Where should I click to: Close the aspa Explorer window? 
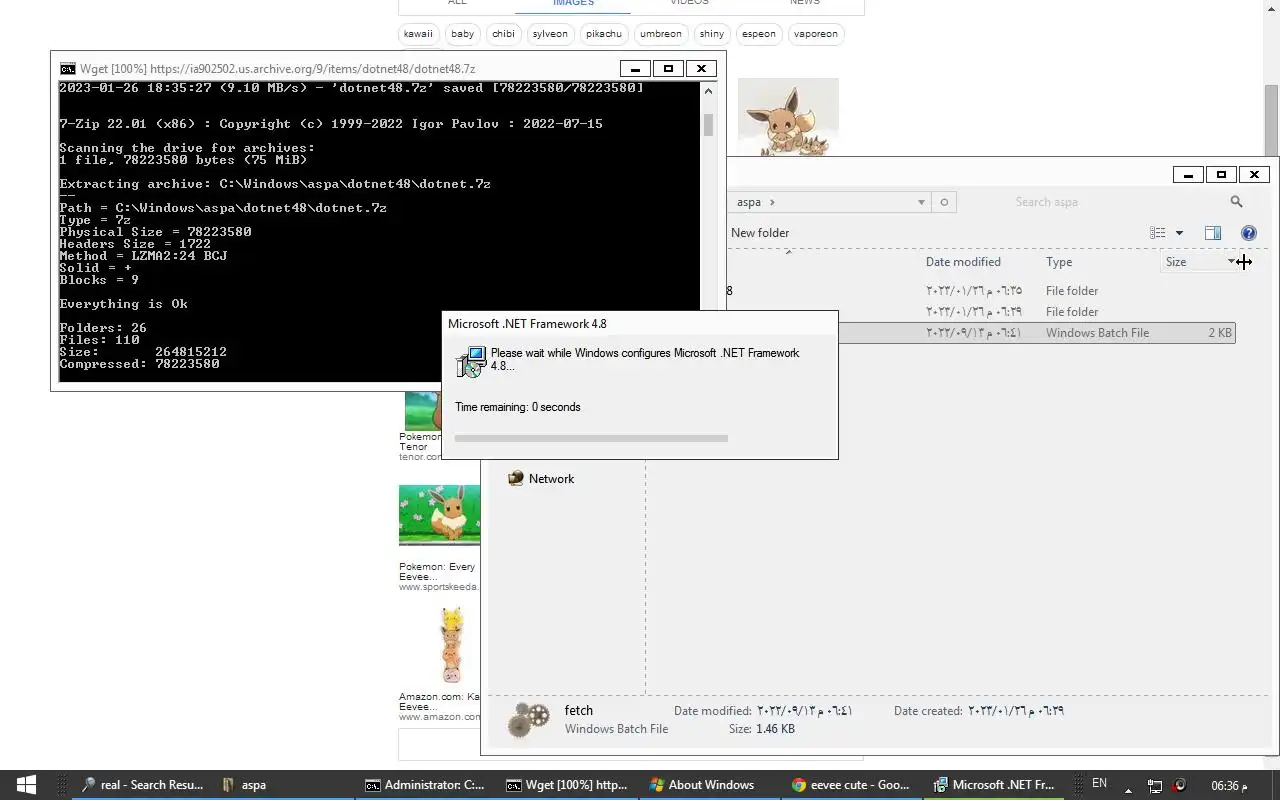(1254, 174)
